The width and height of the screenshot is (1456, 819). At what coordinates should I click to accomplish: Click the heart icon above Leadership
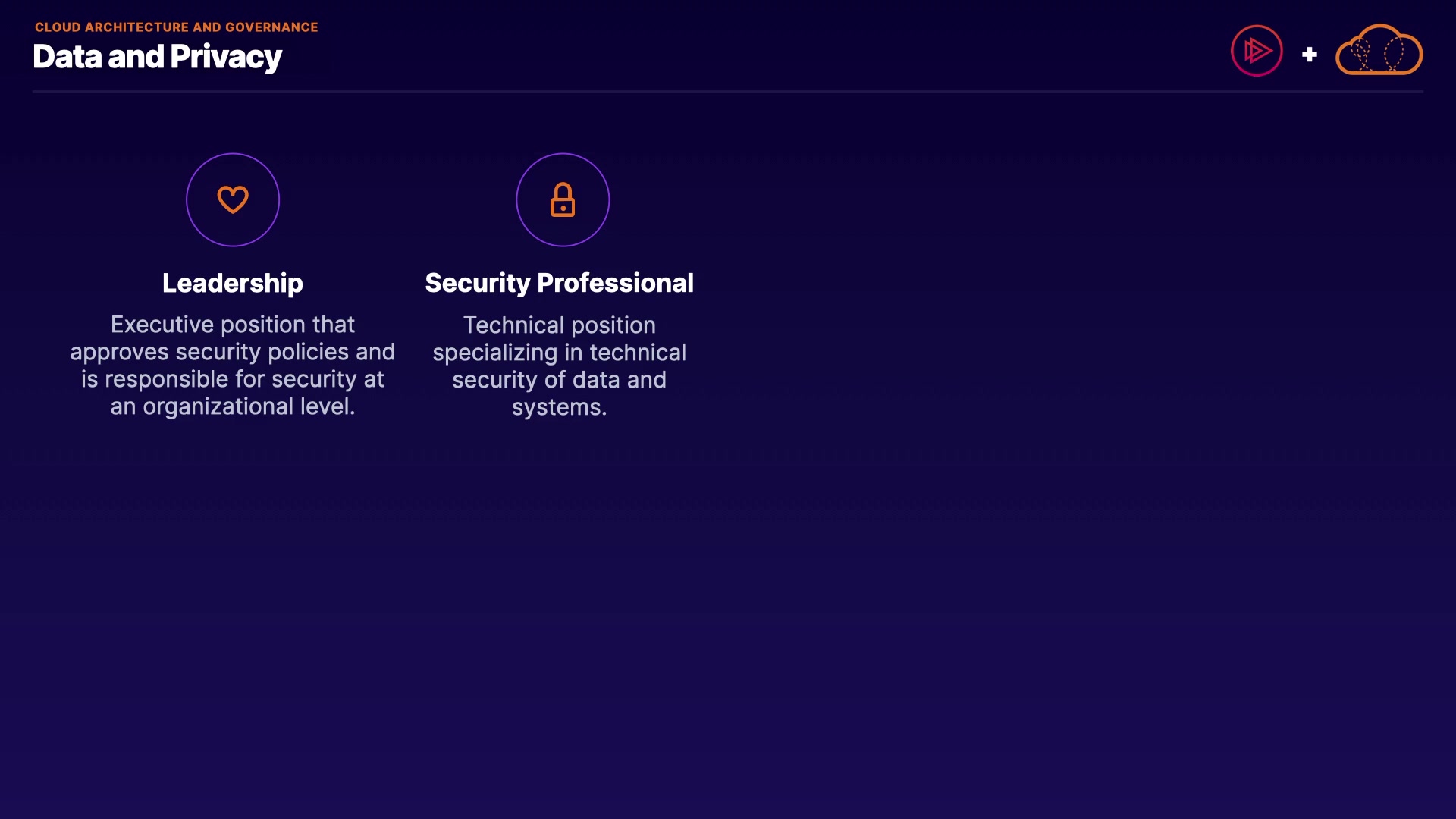click(x=233, y=199)
